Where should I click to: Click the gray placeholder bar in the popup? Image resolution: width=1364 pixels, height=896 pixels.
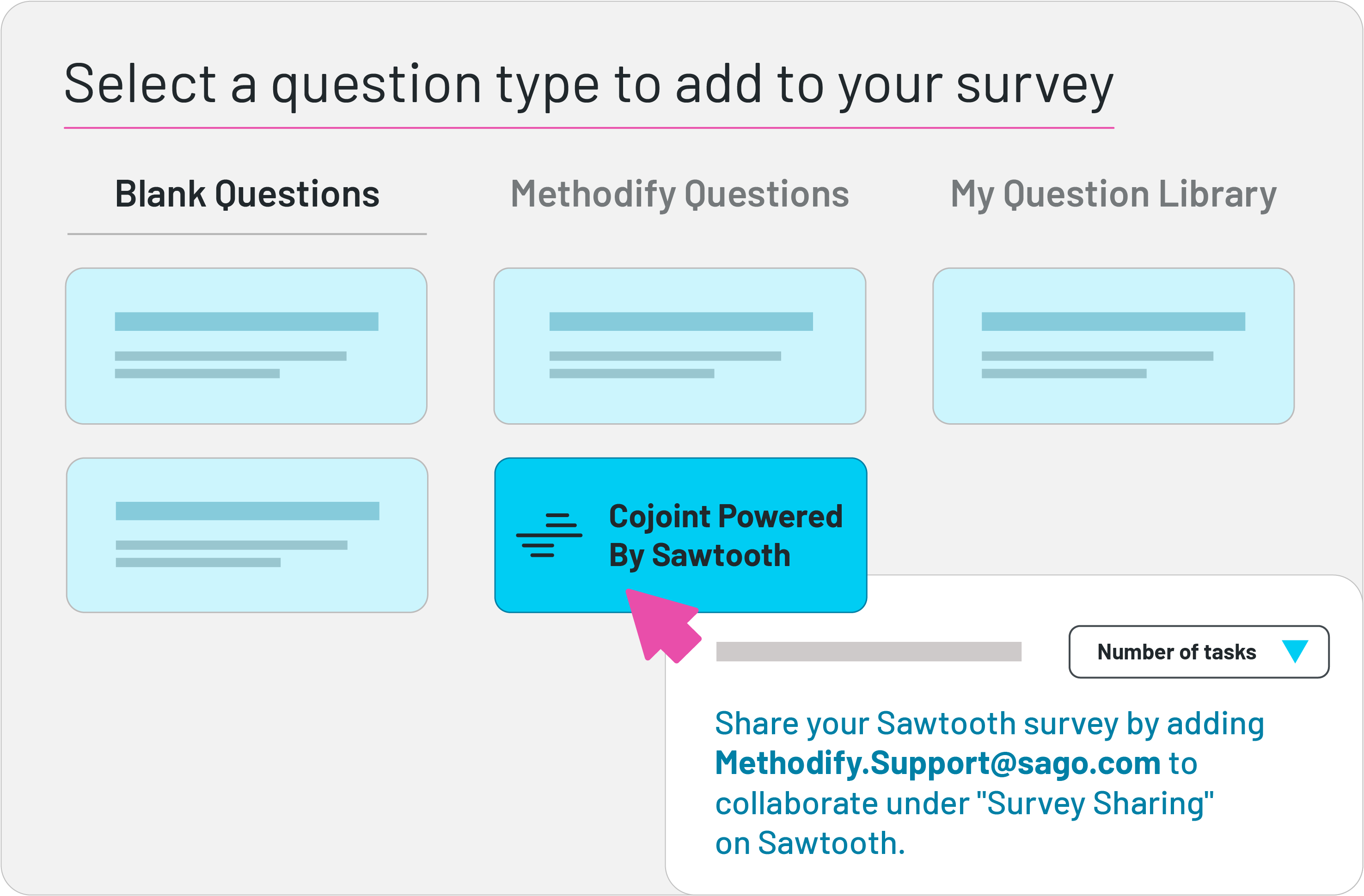coord(868,652)
